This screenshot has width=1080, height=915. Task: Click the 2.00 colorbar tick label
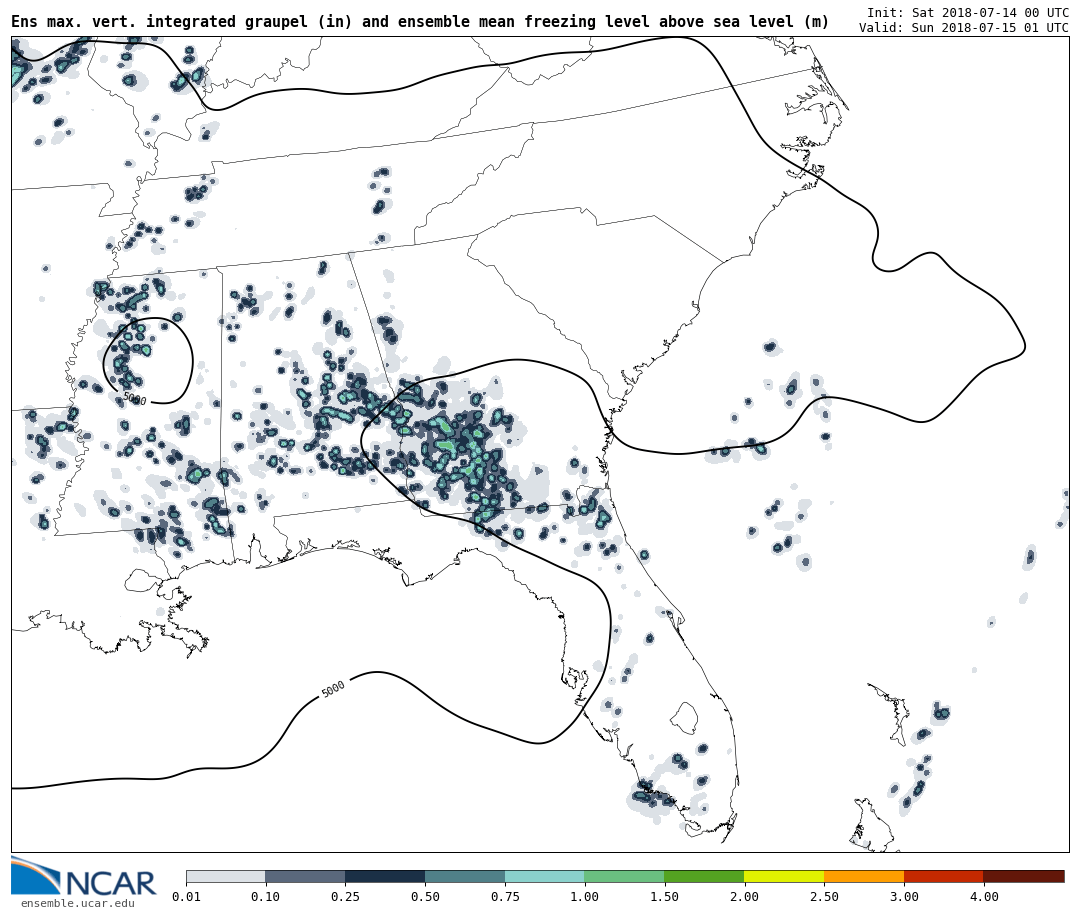pyautogui.click(x=745, y=896)
